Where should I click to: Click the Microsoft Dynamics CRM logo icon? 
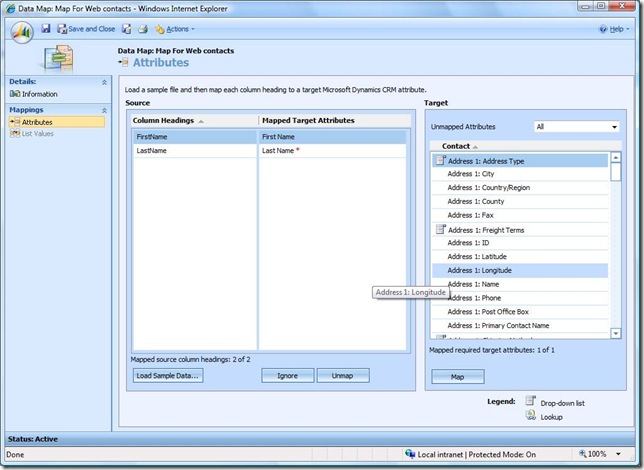click(22, 30)
